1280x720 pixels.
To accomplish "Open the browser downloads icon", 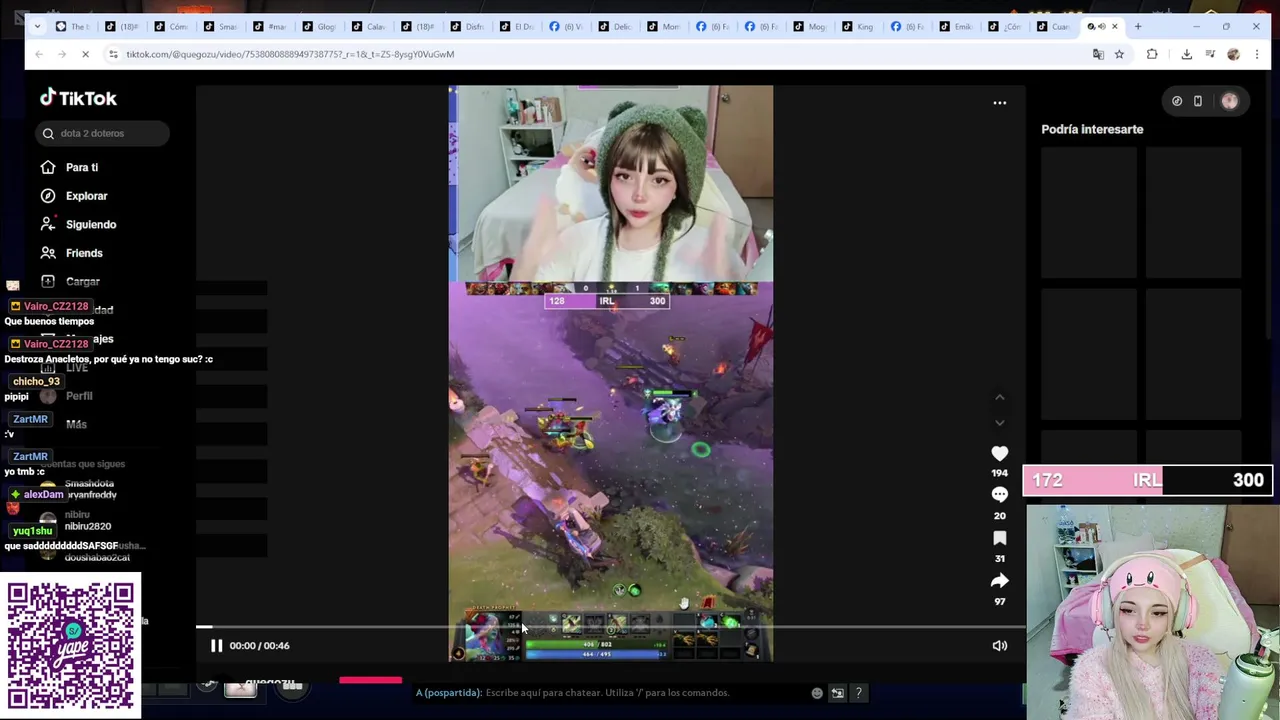I will point(1186,54).
